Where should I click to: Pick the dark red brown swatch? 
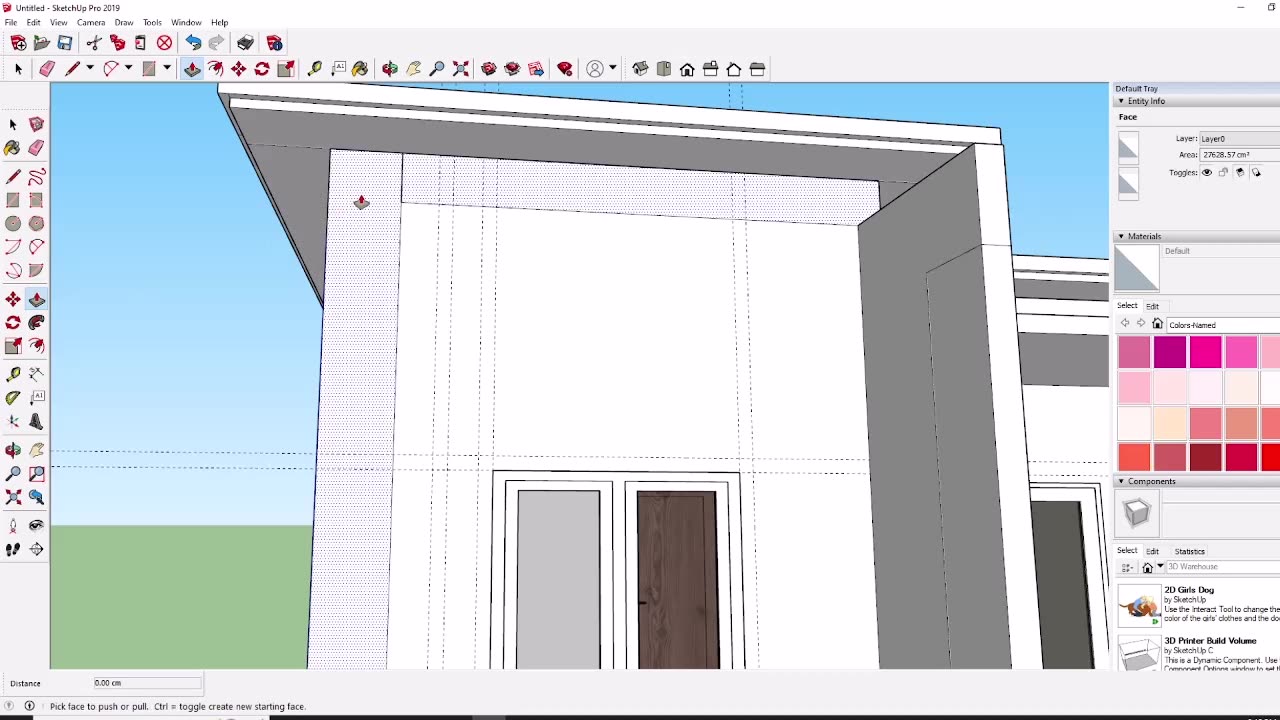[x=1206, y=457]
